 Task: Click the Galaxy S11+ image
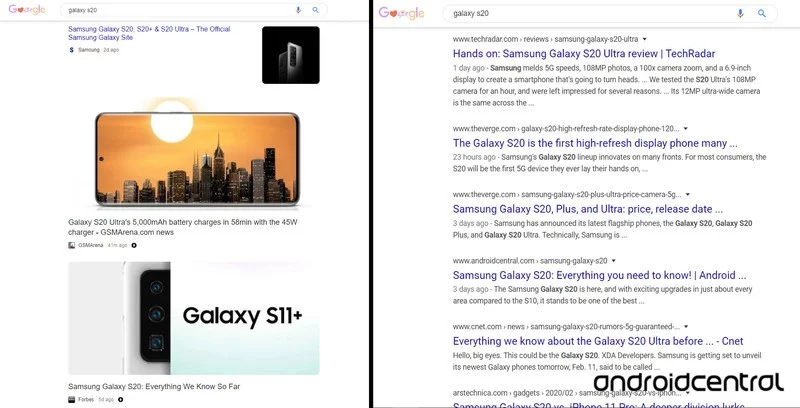click(194, 318)
